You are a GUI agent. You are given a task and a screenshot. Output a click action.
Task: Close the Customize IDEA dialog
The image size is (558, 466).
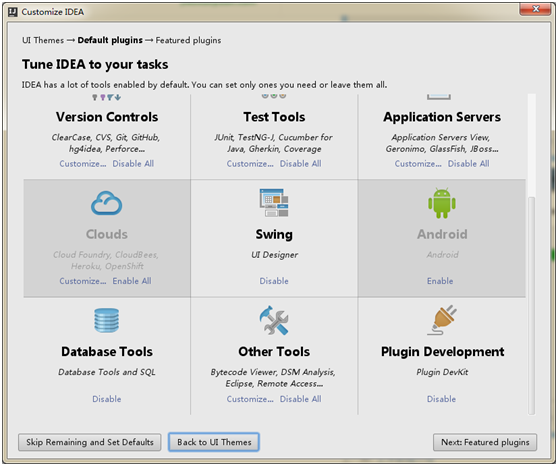536,9
